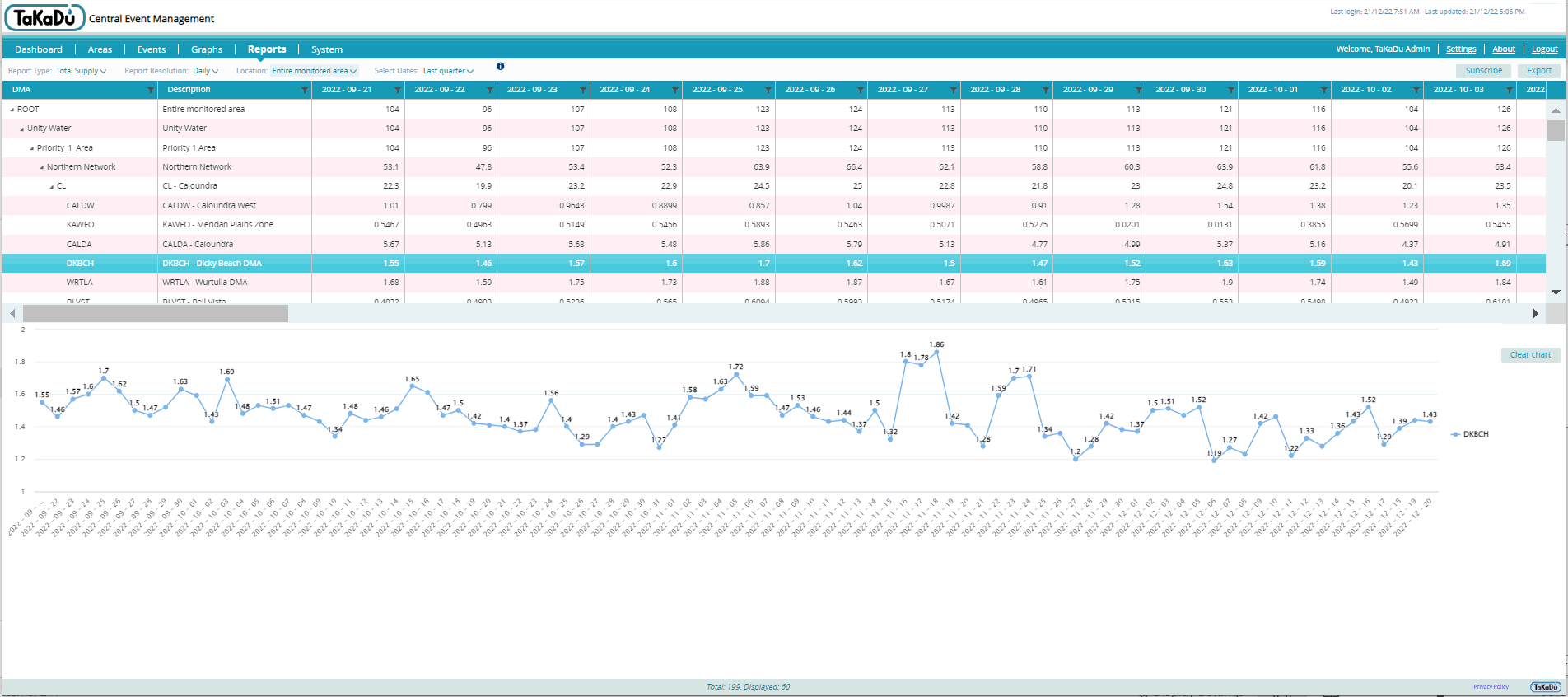Viewport: 1568px width, 697px height.
Task: Click table scroll-up arrow
Action: [x=1556, y=110]
